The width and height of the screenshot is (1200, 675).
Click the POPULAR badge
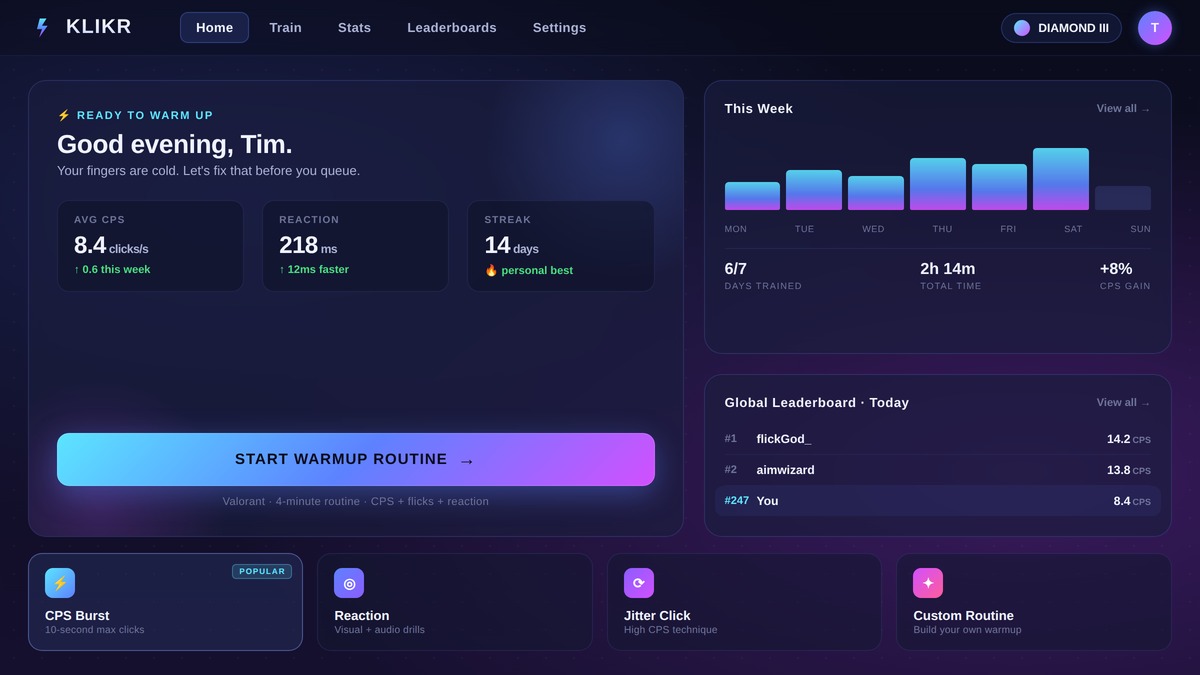[x=262, y=571]
